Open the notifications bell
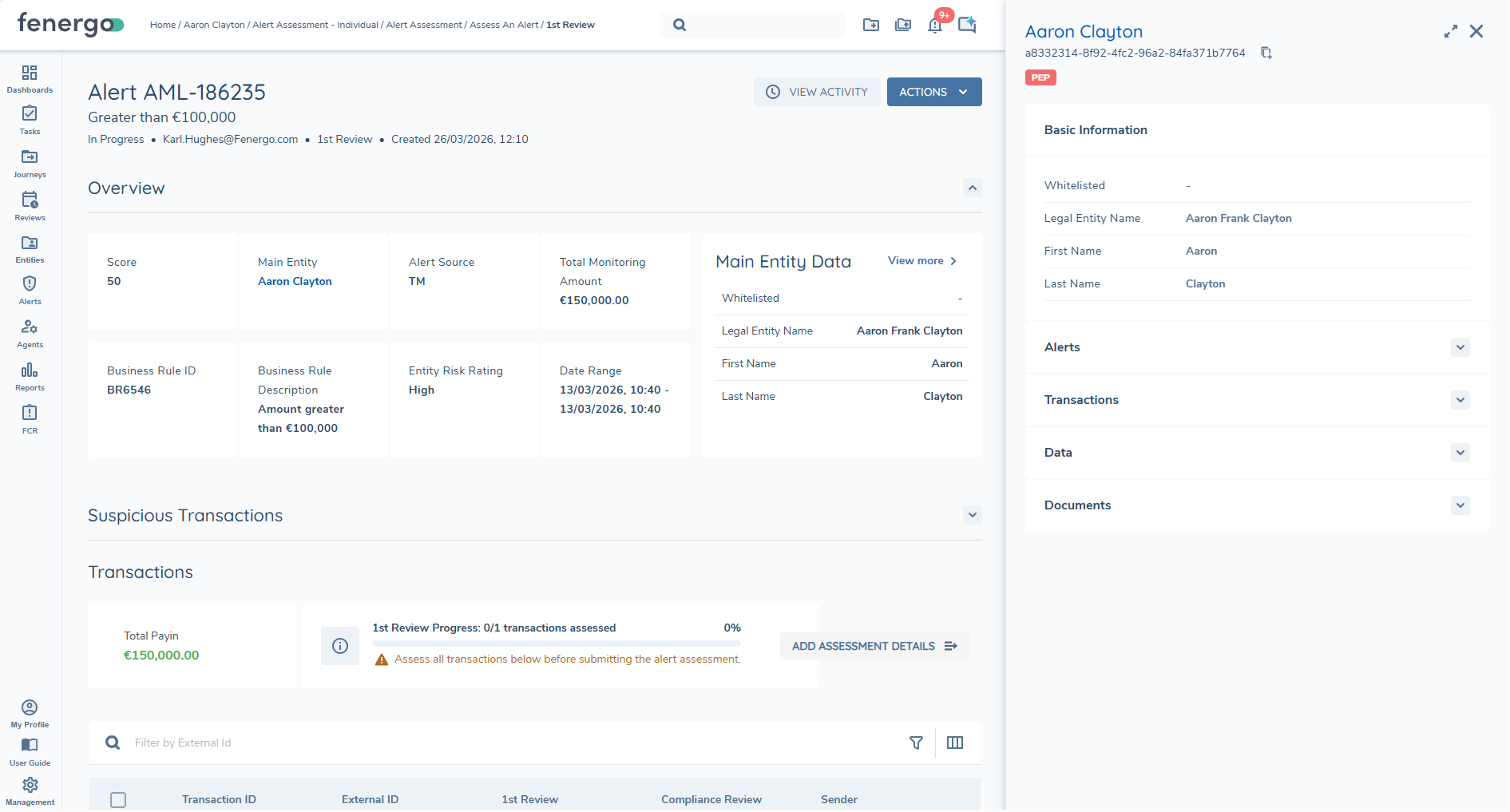Viewport: 1510px width, 812px height. (935, 25)
